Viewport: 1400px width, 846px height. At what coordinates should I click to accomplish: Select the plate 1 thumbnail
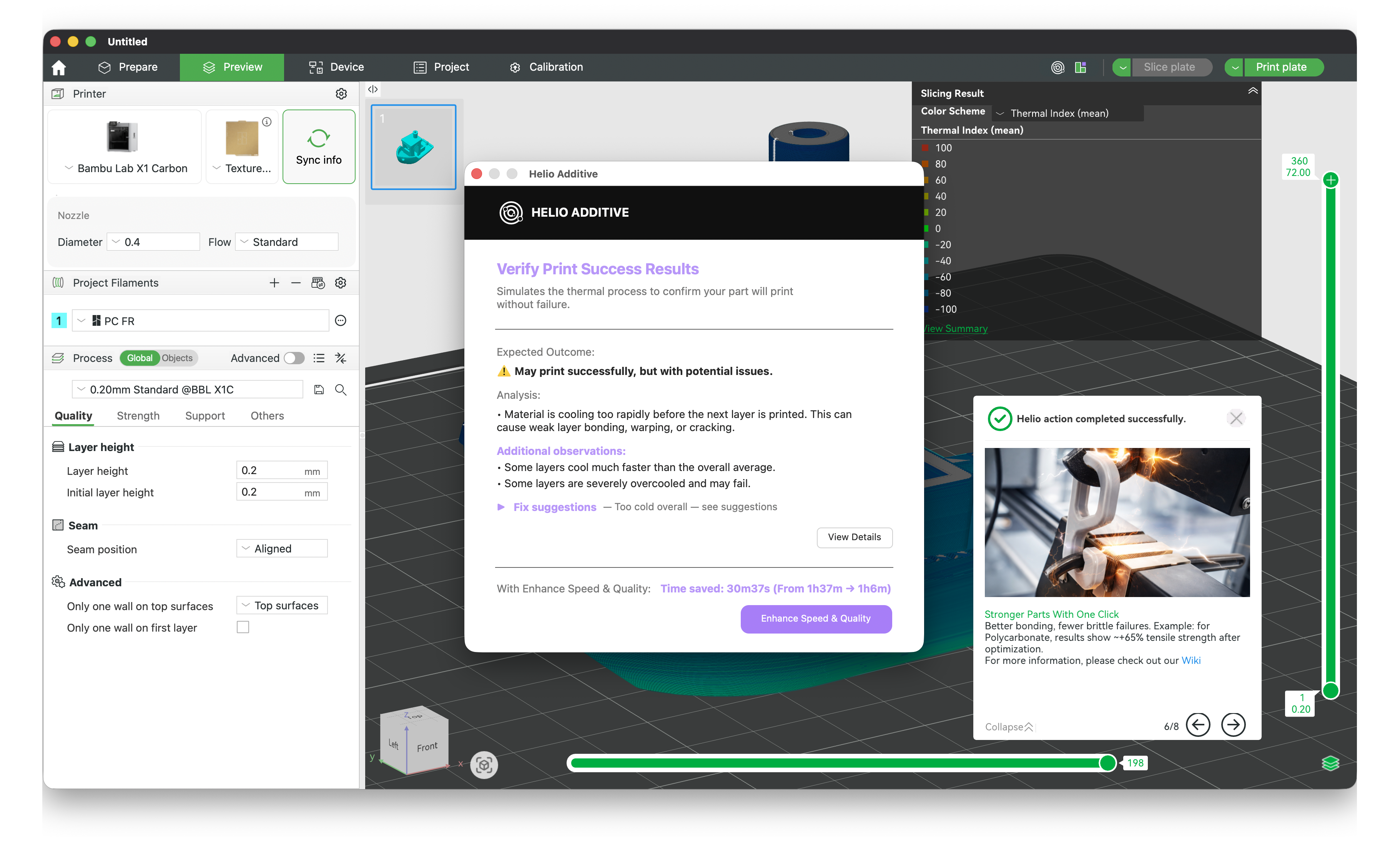(x=413, y=147)
